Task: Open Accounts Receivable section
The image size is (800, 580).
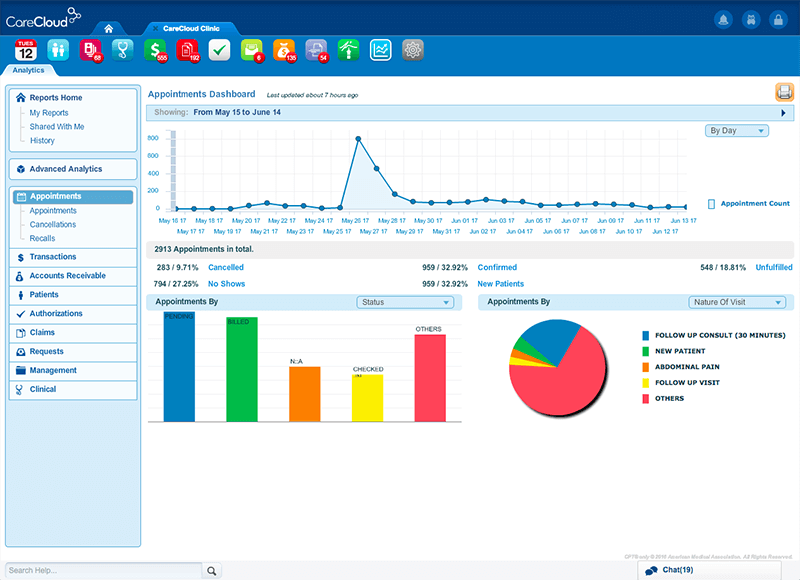Action: (73, 276)
